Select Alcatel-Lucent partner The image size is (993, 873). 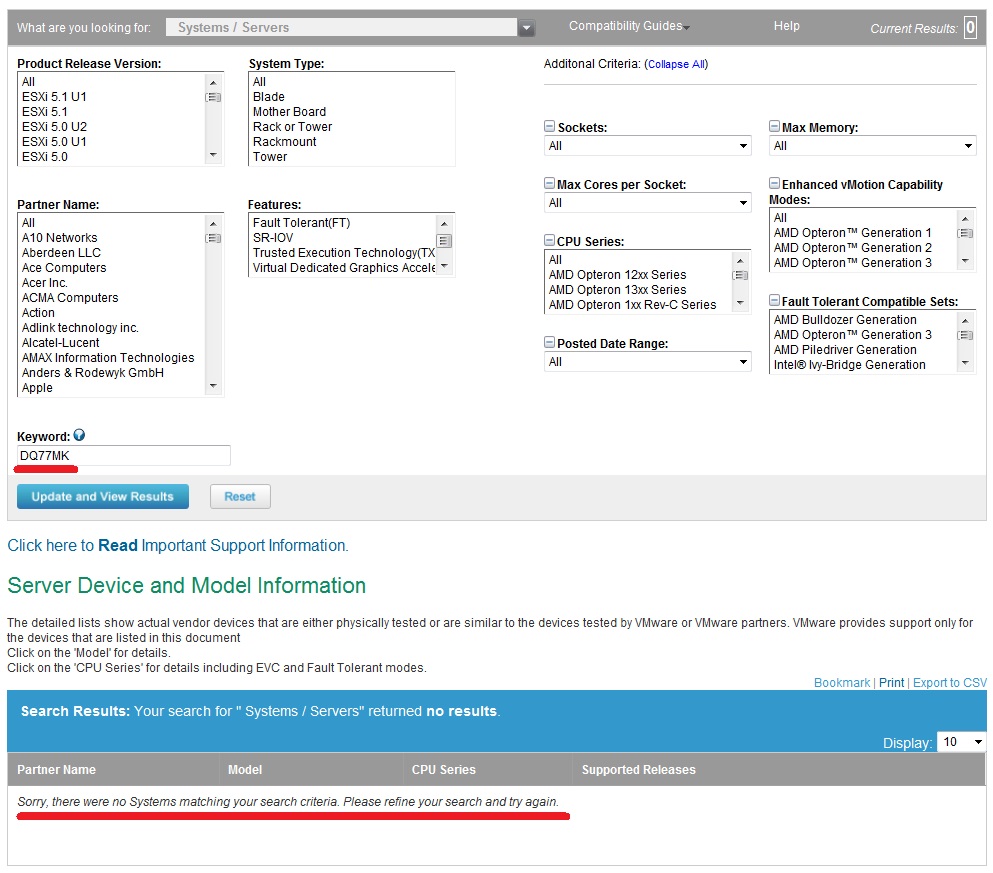[x=60, y=342]
